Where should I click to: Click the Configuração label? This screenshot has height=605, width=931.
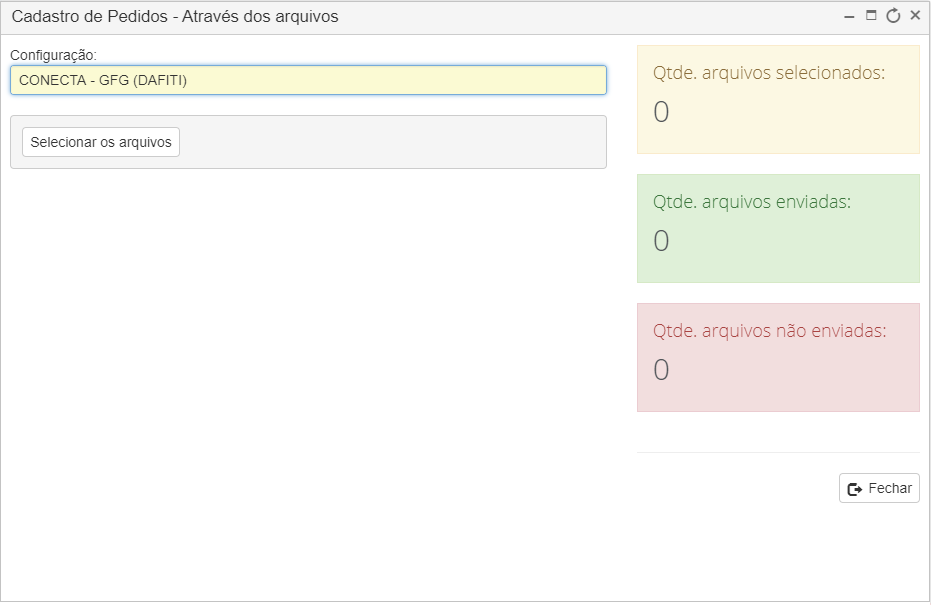[x=53, y=55]
